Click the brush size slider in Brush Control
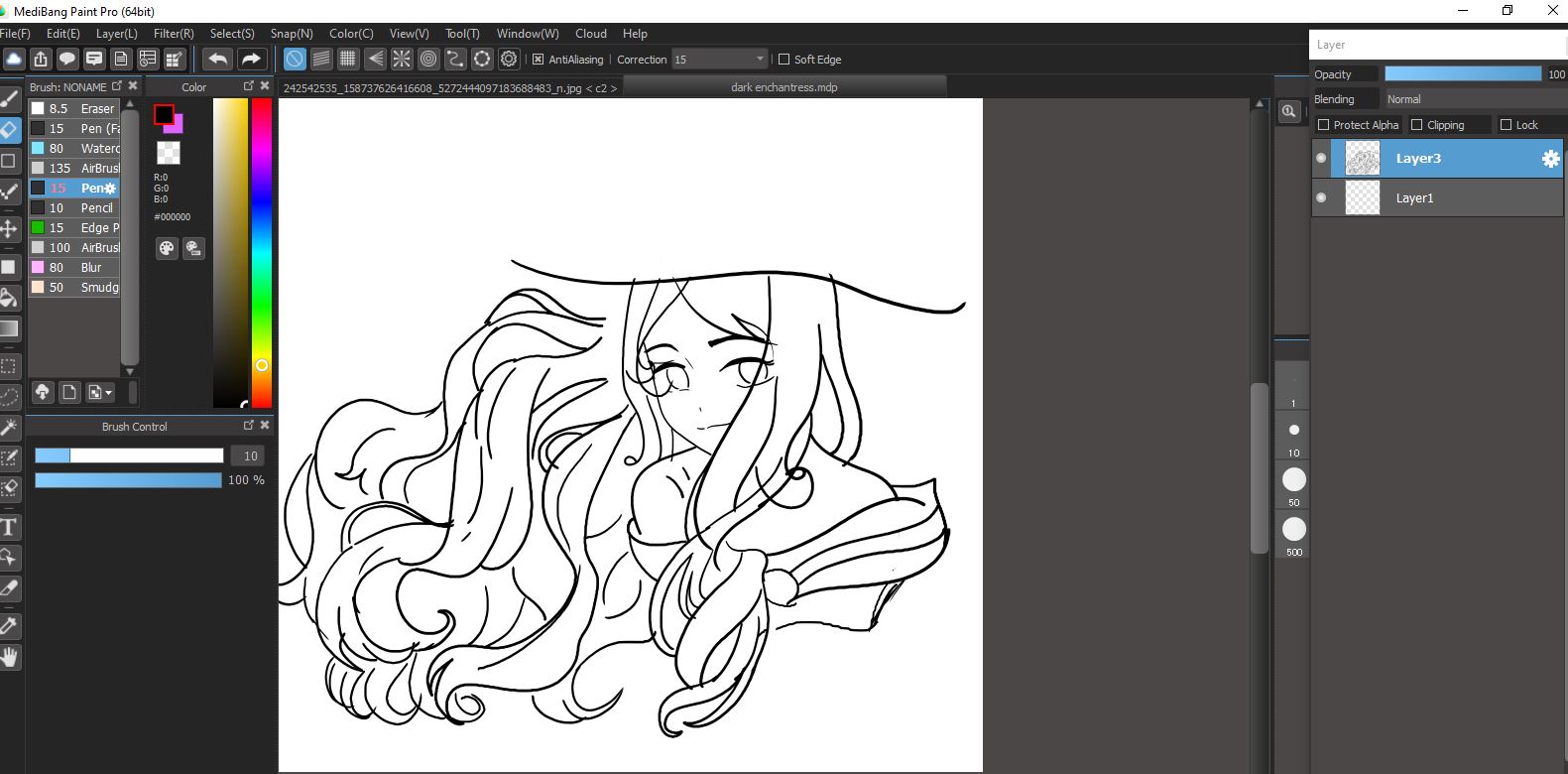The height and width of the screenshot is (774, 1568). coord(129,455)
